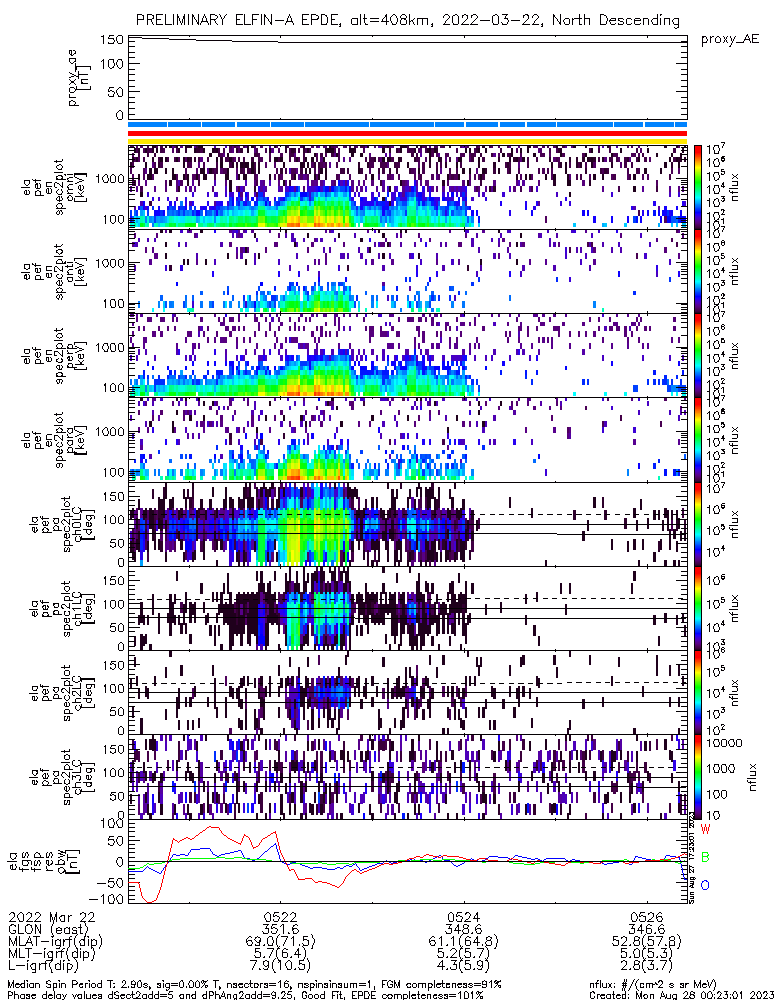This screenshot has width=775, height=1000.
Task: Click the '2022 Mar 22' date label
Action: pos(52,917)
